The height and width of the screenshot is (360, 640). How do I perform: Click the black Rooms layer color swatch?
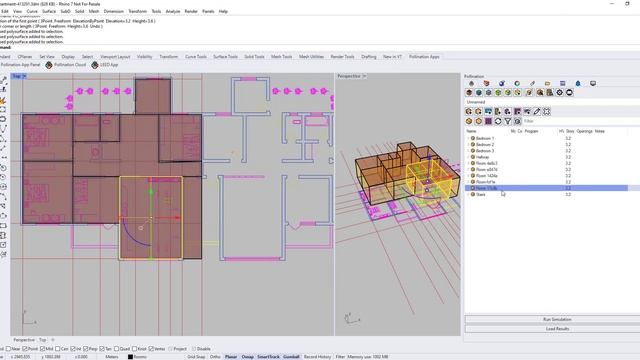[x=131, y=357]
